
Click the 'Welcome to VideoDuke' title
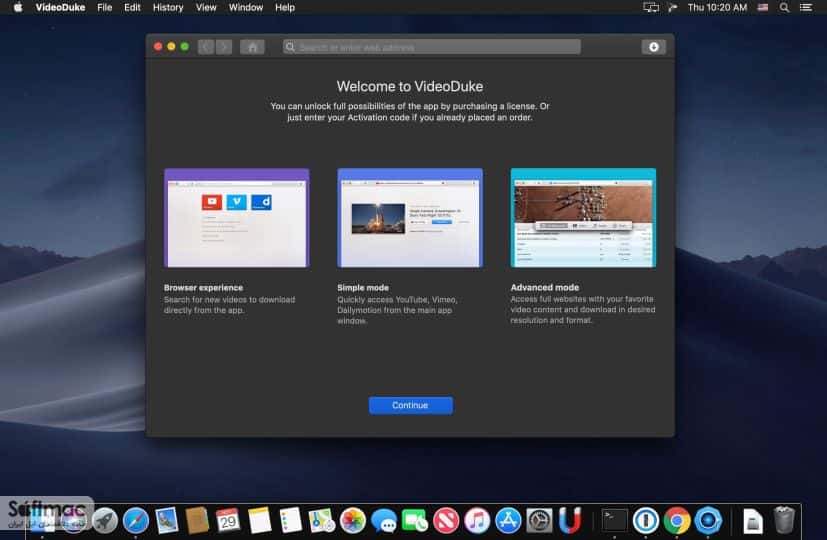pyautogui.click(x=410, y=86)
